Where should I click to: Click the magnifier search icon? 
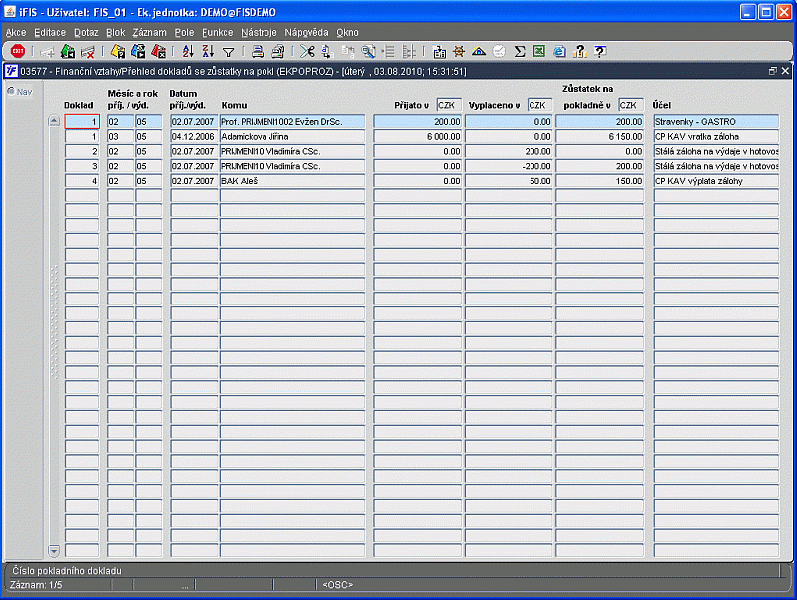[x=369, y=51]
